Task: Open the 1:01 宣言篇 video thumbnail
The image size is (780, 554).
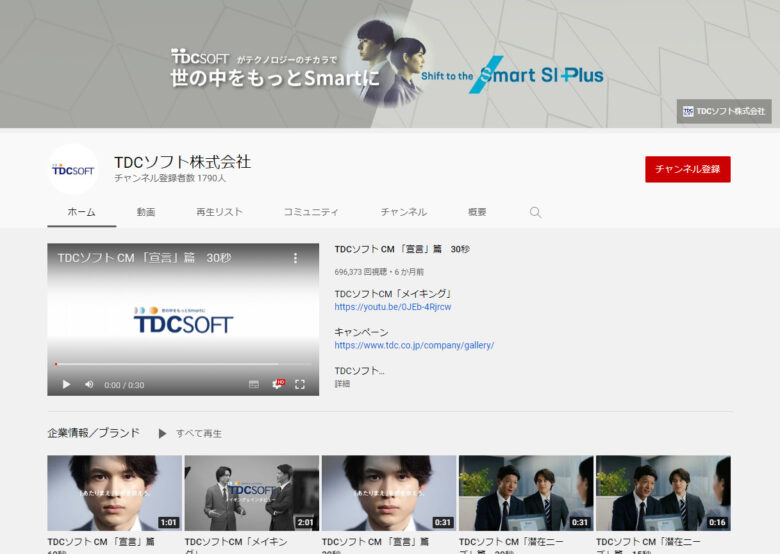Action: [114, 493]
